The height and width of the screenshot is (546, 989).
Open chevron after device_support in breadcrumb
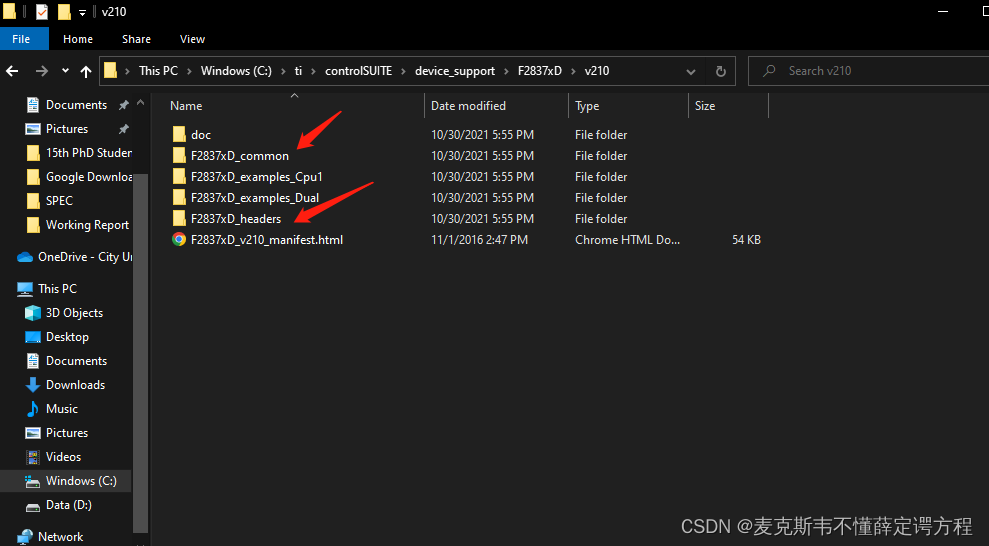pyautogui.click(x=506, y=71)
